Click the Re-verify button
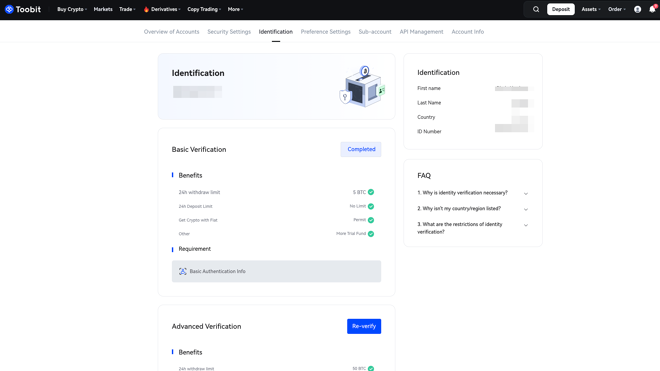Screen dimensions: 660x371 click(364, 326)
